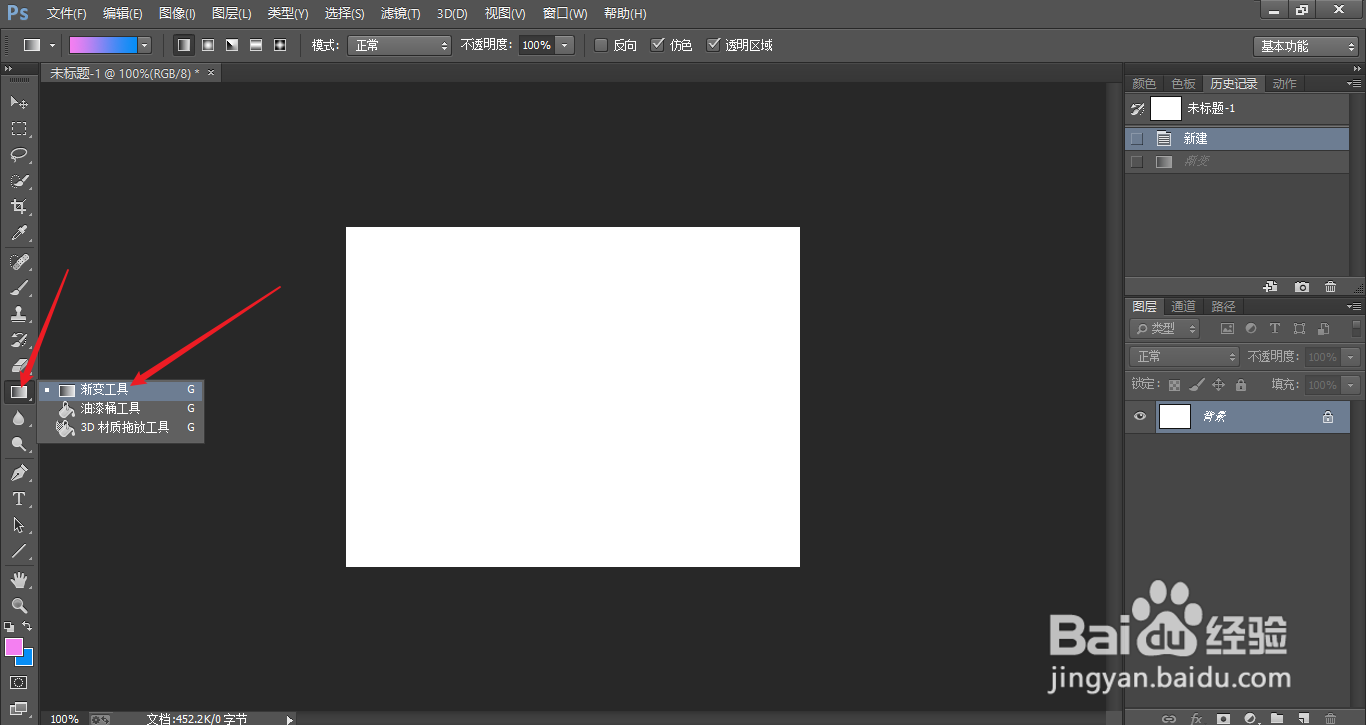1366x725 pixels.
Task: Click Quick Mask mode icon
Action: tap(19, 682)
